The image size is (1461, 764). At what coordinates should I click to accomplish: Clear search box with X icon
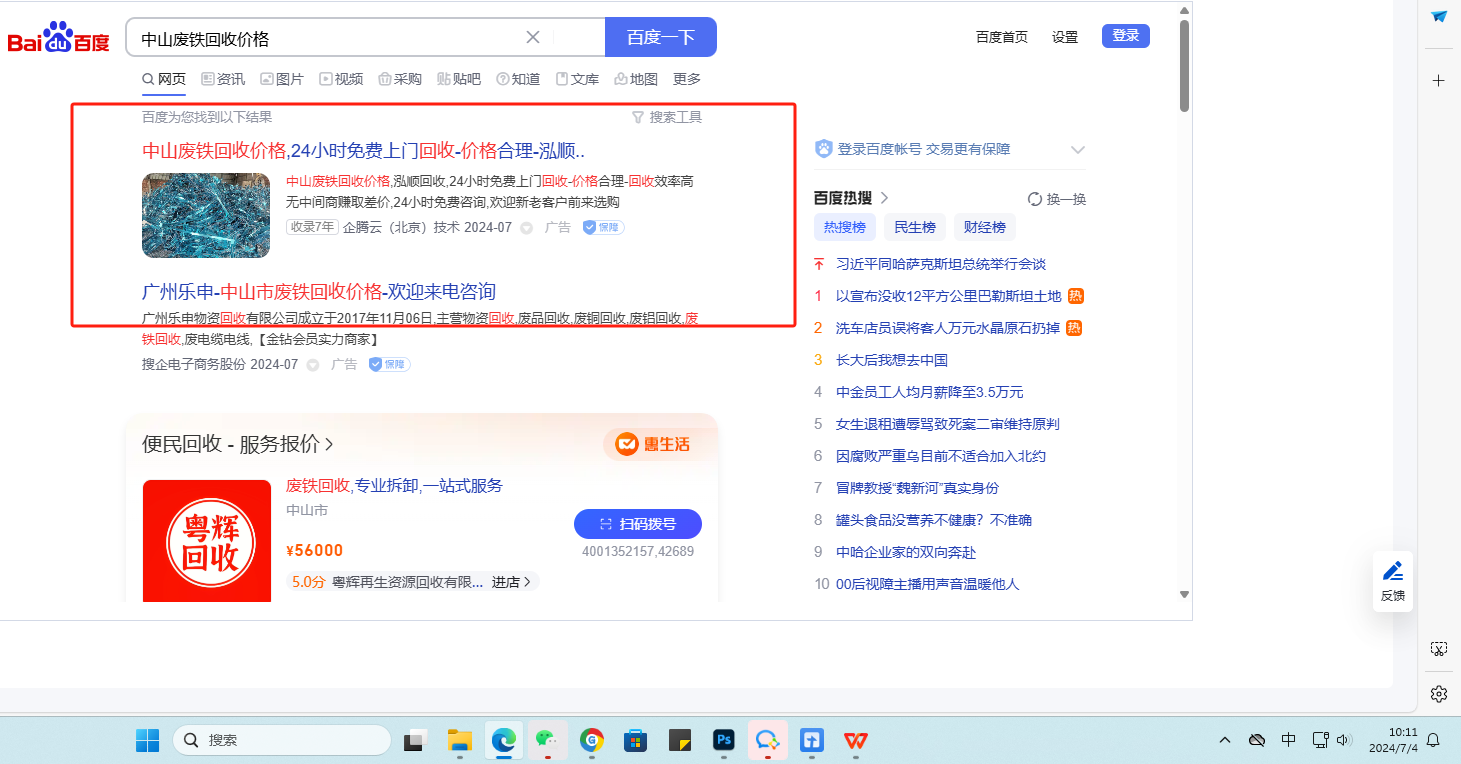click(x=533, y=38)
